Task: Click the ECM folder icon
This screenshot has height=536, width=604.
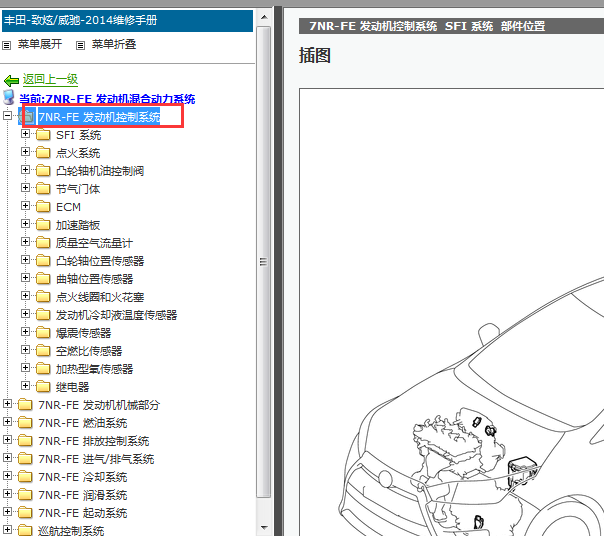Action: [x=43, y=207]
